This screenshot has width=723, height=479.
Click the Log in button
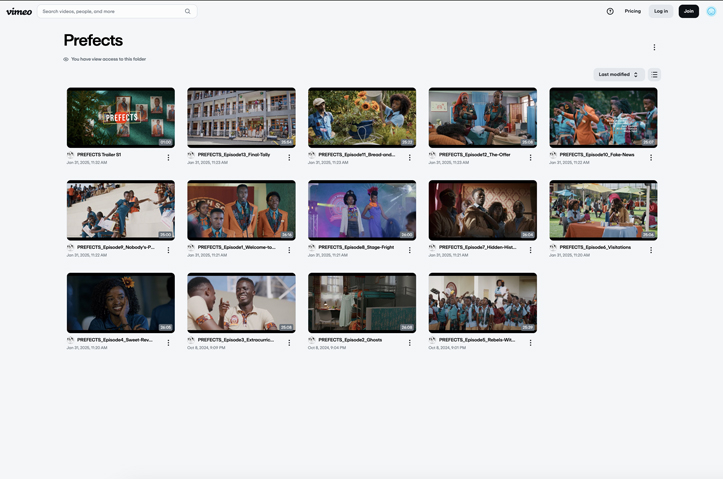[x=661, y=11]
